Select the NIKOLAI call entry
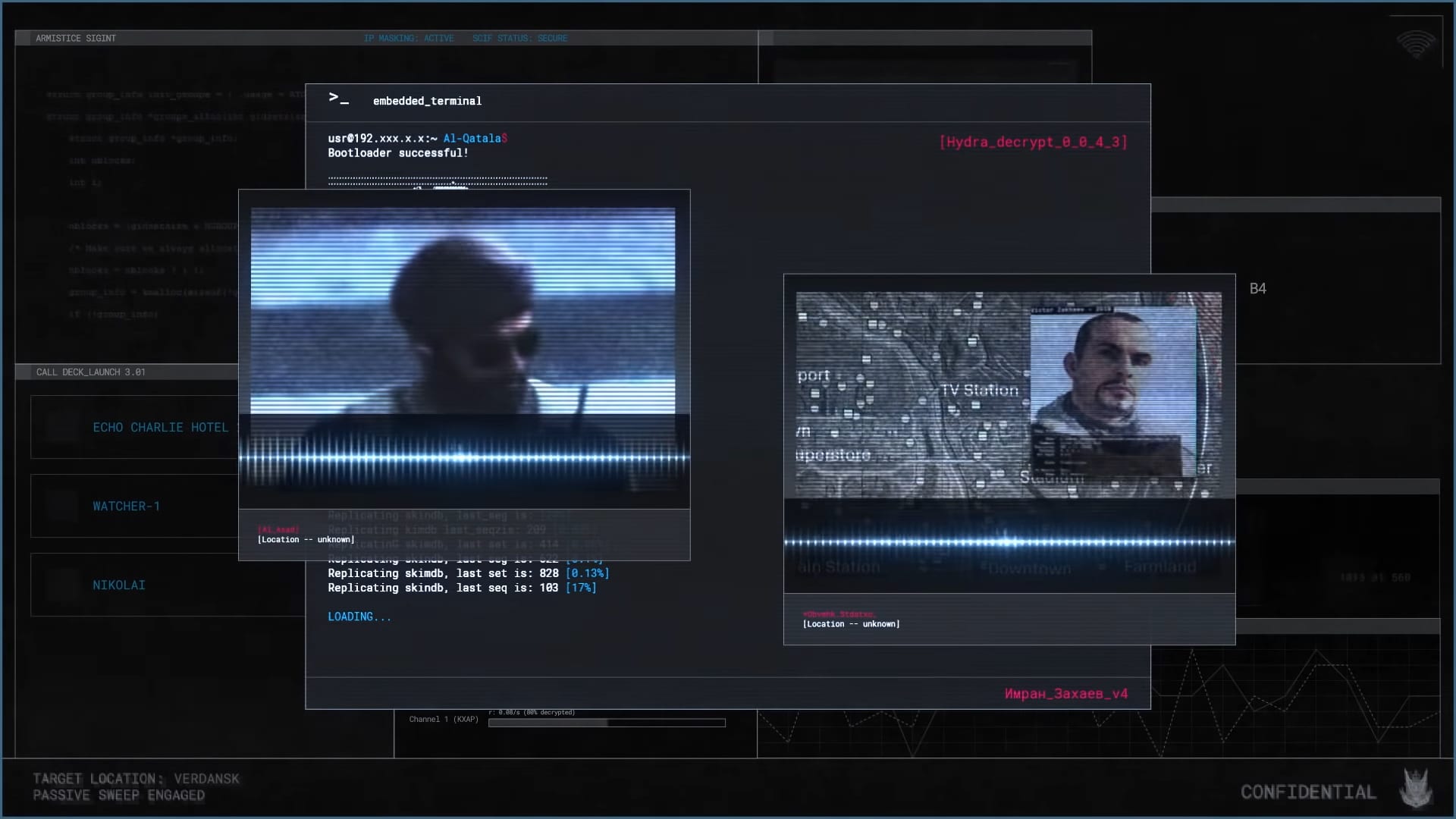1456x819 pixels. [119, 585]
